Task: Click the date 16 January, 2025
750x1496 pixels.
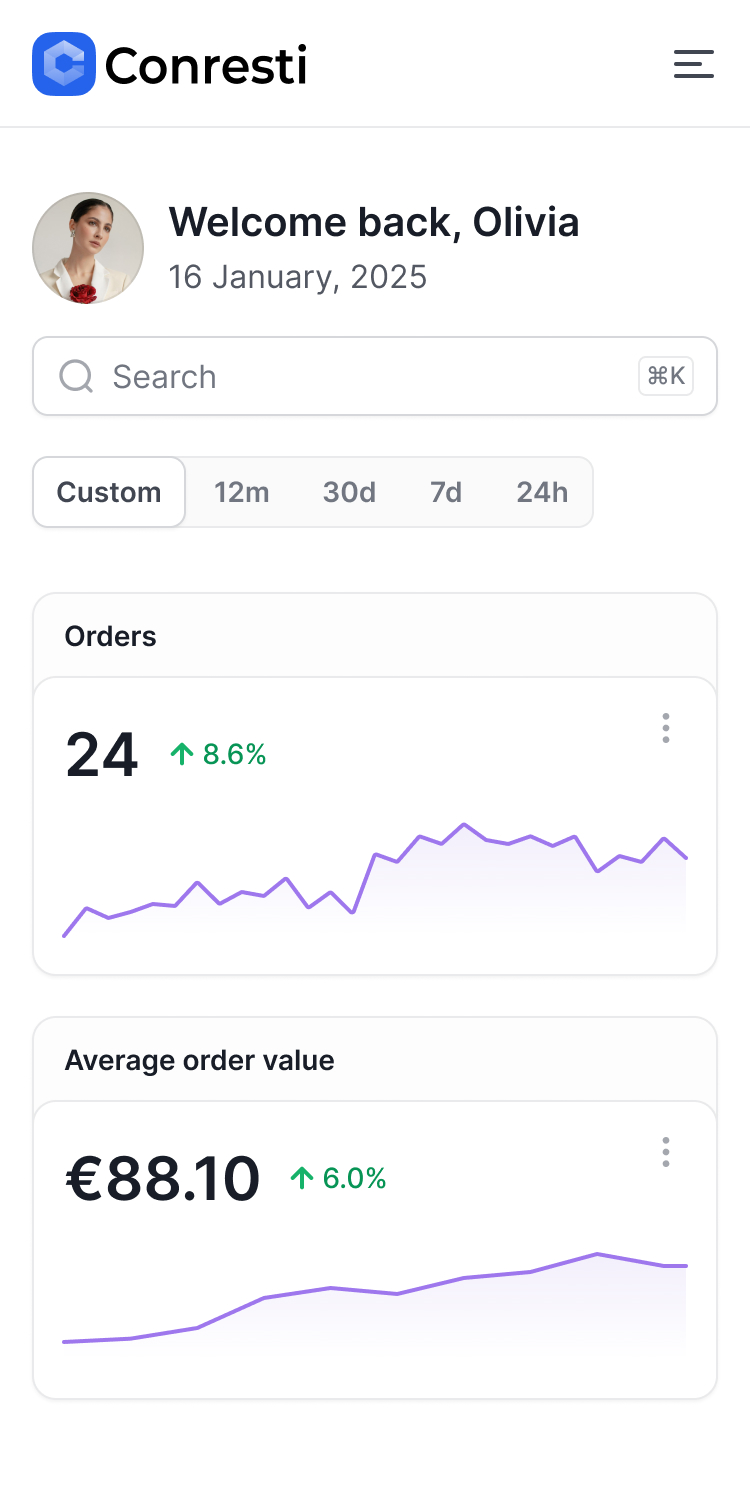Action: [298, 277]
